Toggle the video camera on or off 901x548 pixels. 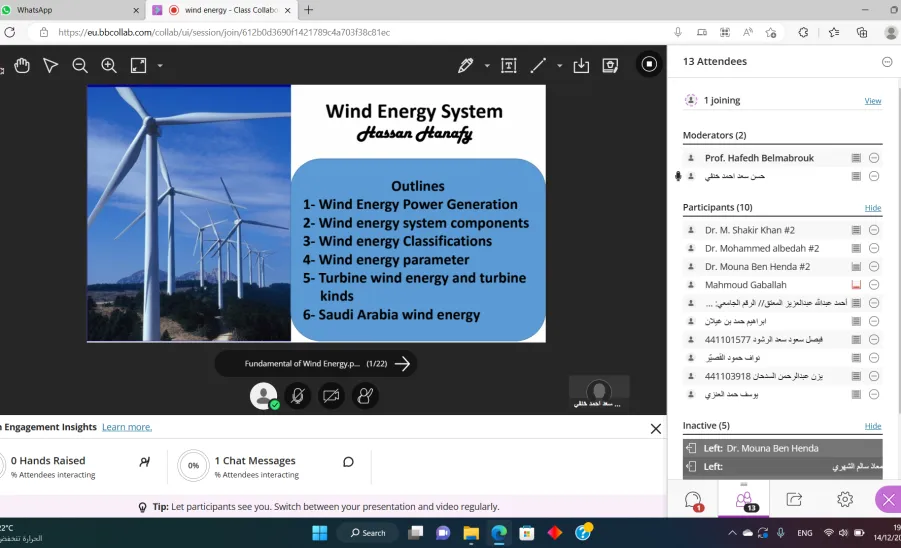(331, 396)
